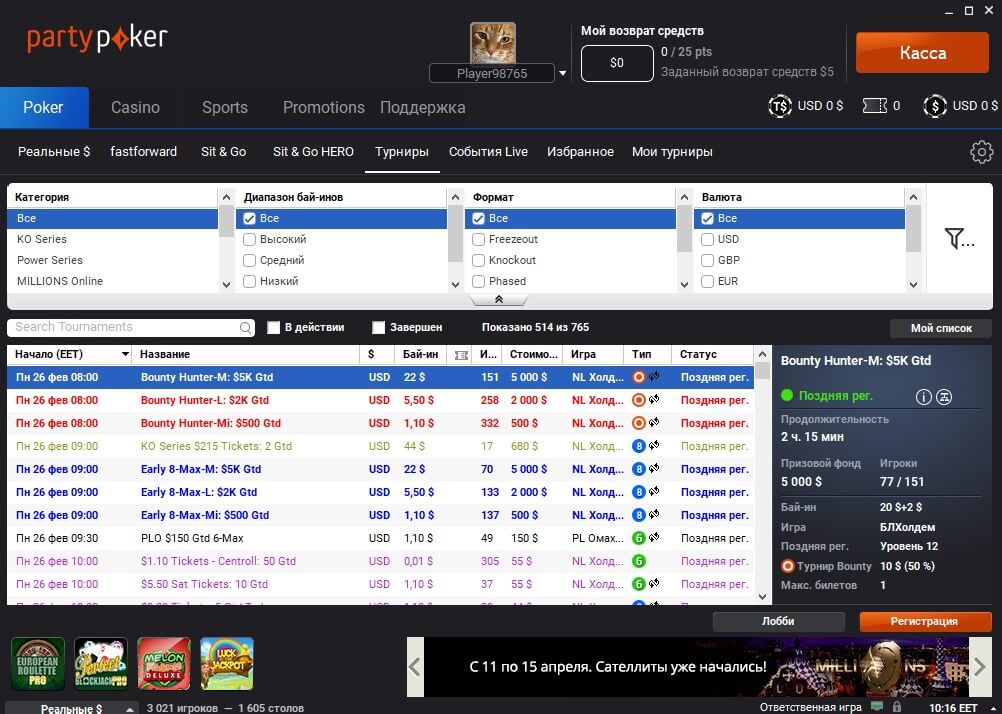Open the 'Лобби' button
The height and width of the screenshot is (714, 1002).
pos(778,621)
